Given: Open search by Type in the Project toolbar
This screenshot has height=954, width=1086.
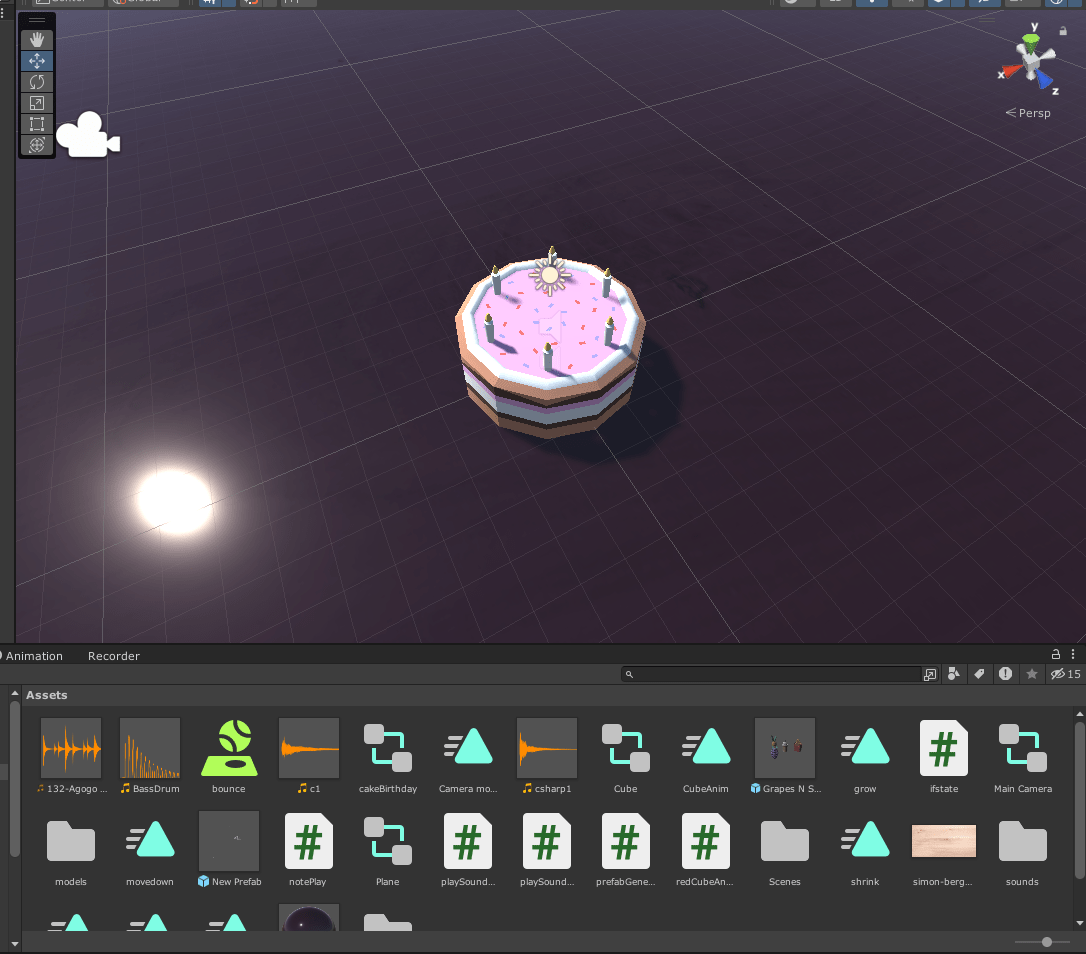Looking at the screenshot, I should [954, 674].
